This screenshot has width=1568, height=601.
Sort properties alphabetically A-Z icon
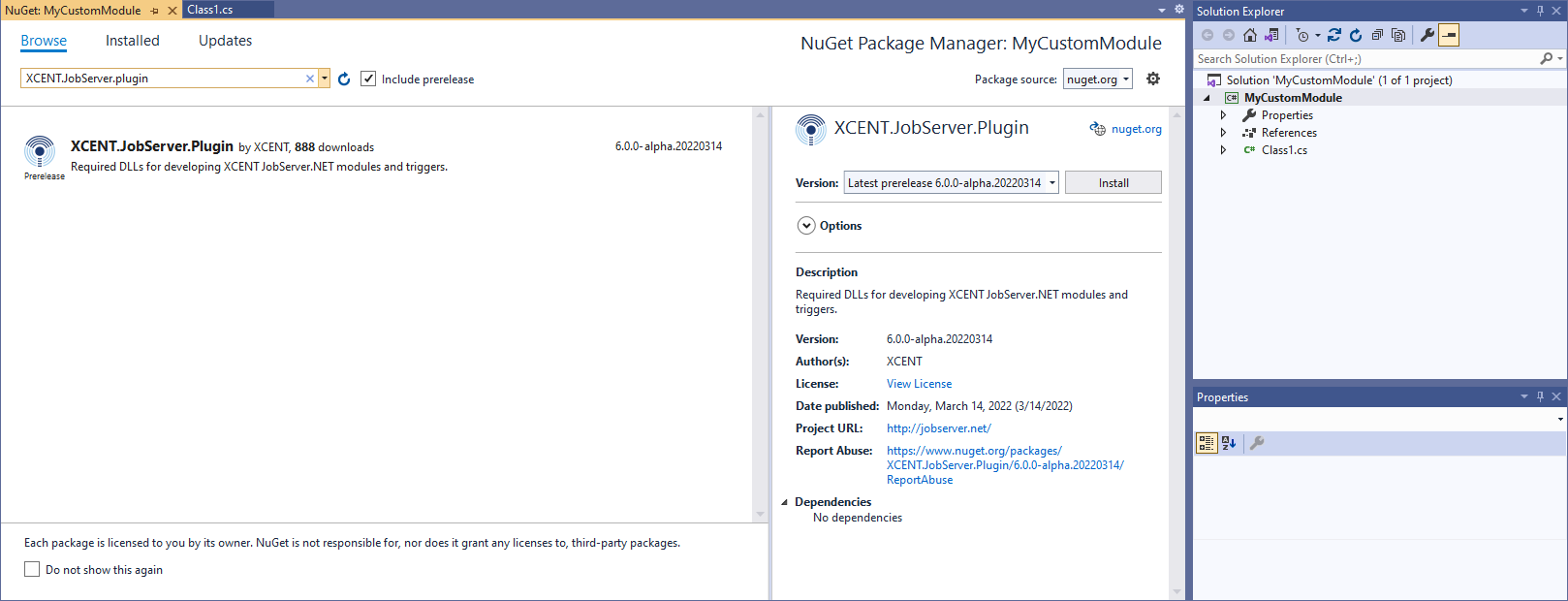[x=1229, y=443]
